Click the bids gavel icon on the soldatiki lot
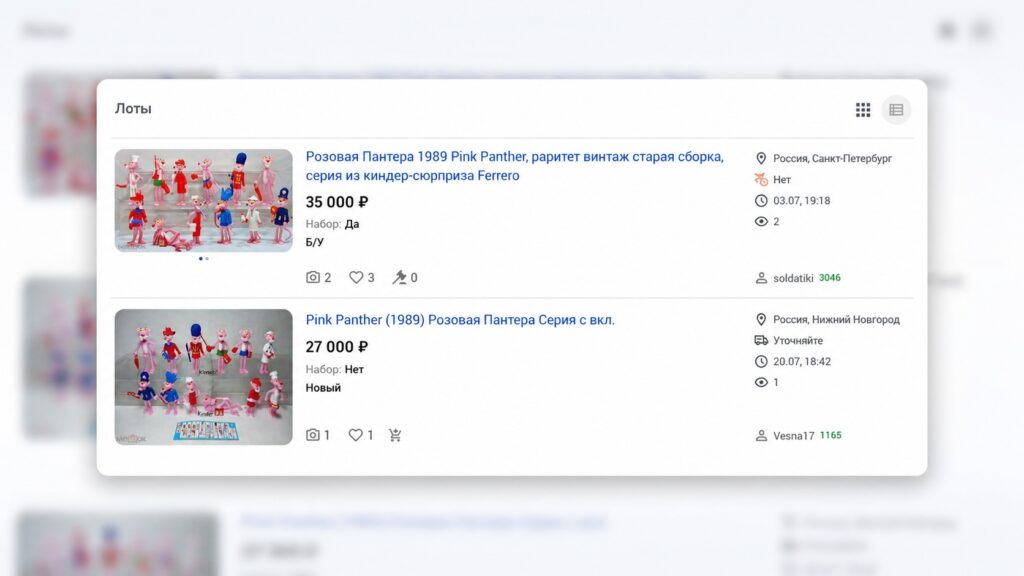This screenshot has height=576, width=1024. [398, 278]
